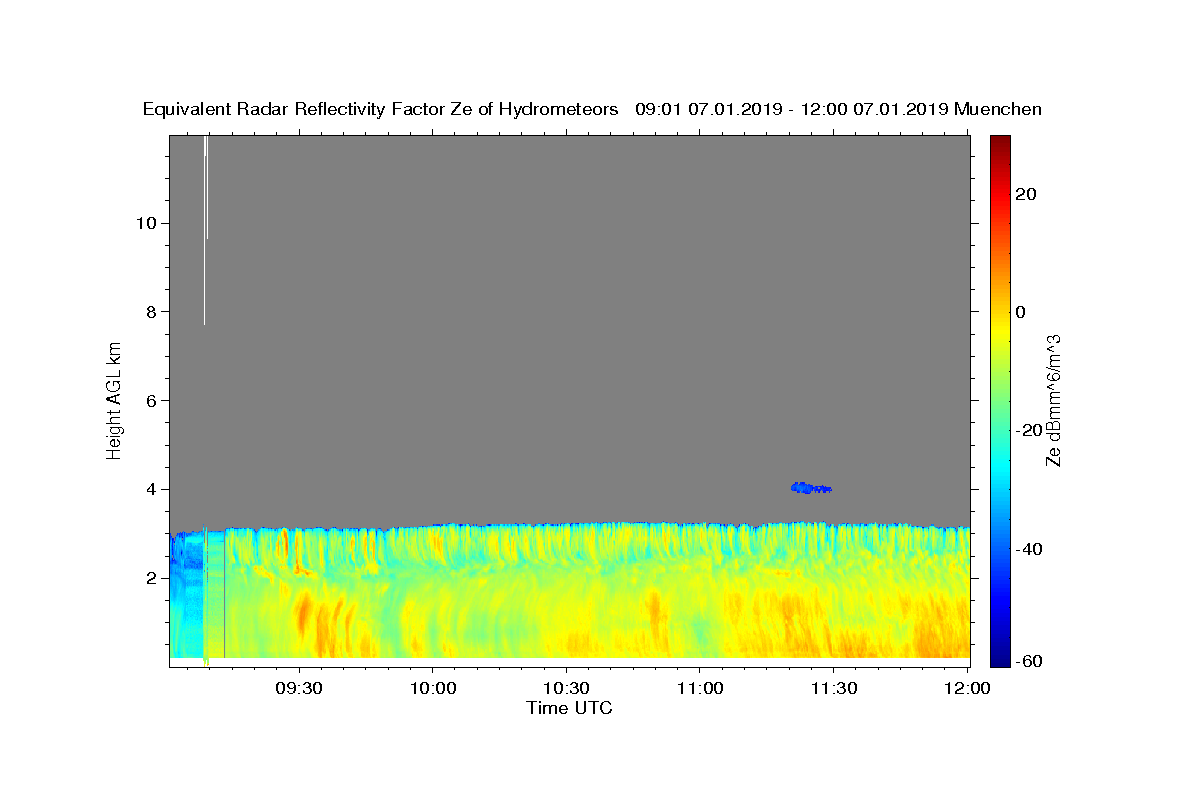
Task: Click the height tick label 2
Action: 151,578
